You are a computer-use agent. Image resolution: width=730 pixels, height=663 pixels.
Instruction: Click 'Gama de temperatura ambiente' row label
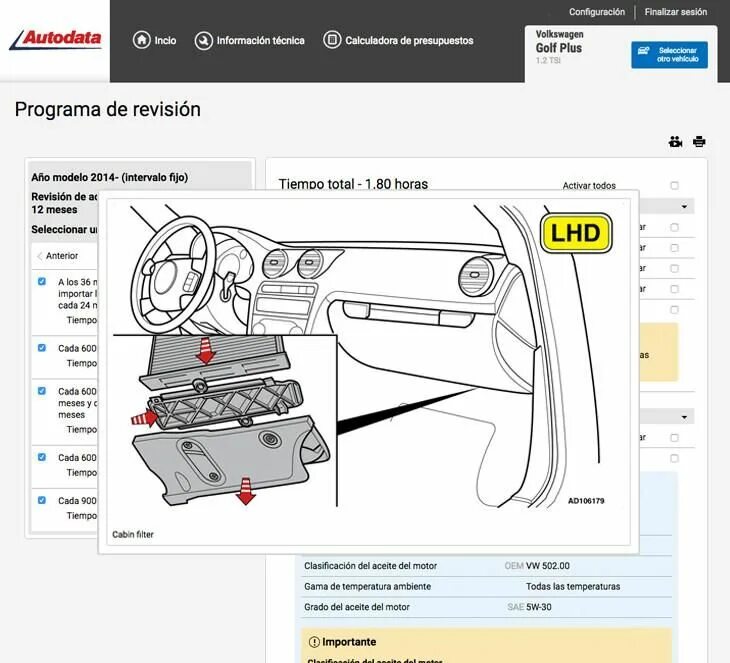coord(367,586)
